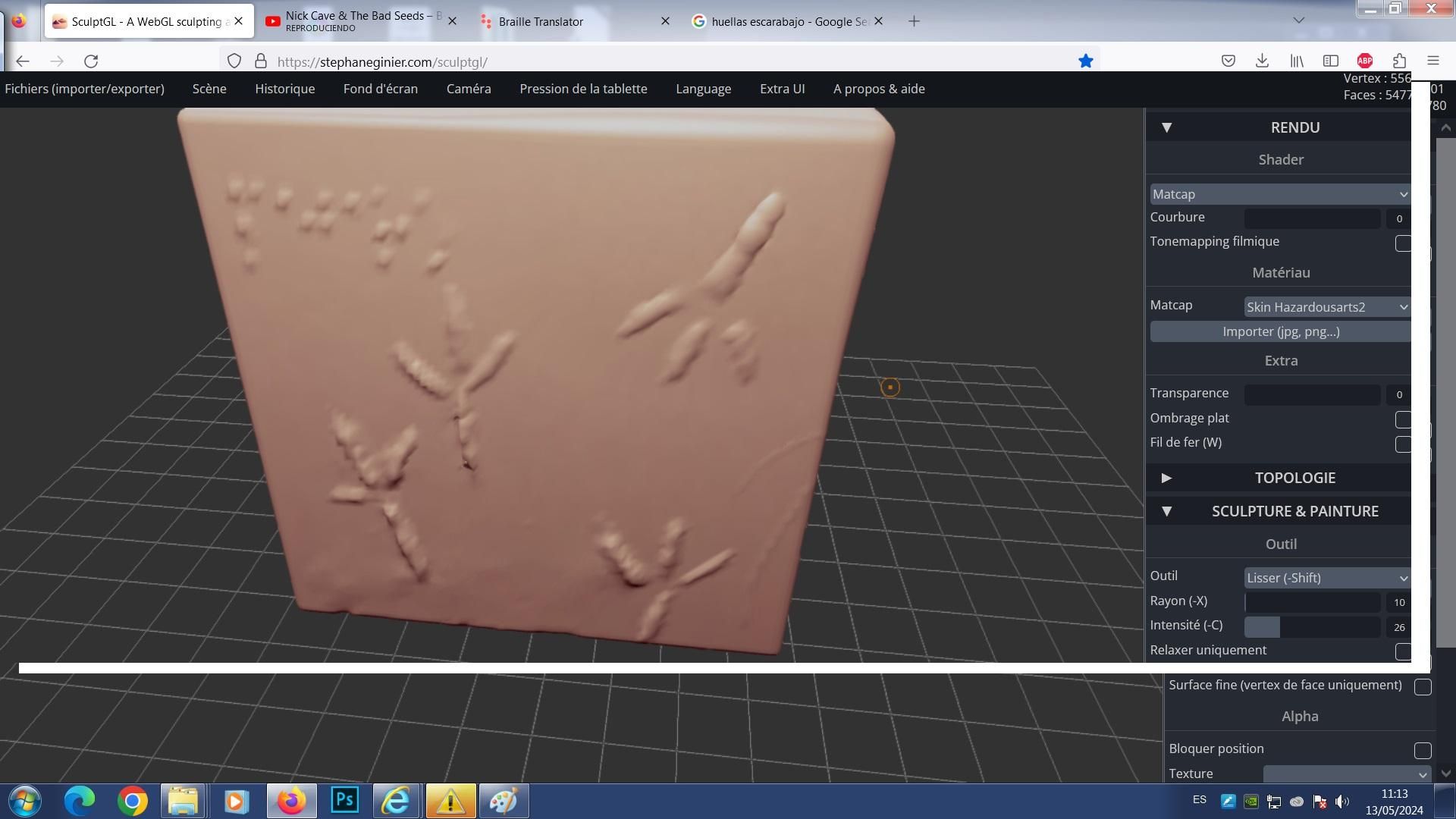Open the Fichiers (importer/exporter) menu
Image resolution: width=1456 pixels, height=819 pixels.
84,89
